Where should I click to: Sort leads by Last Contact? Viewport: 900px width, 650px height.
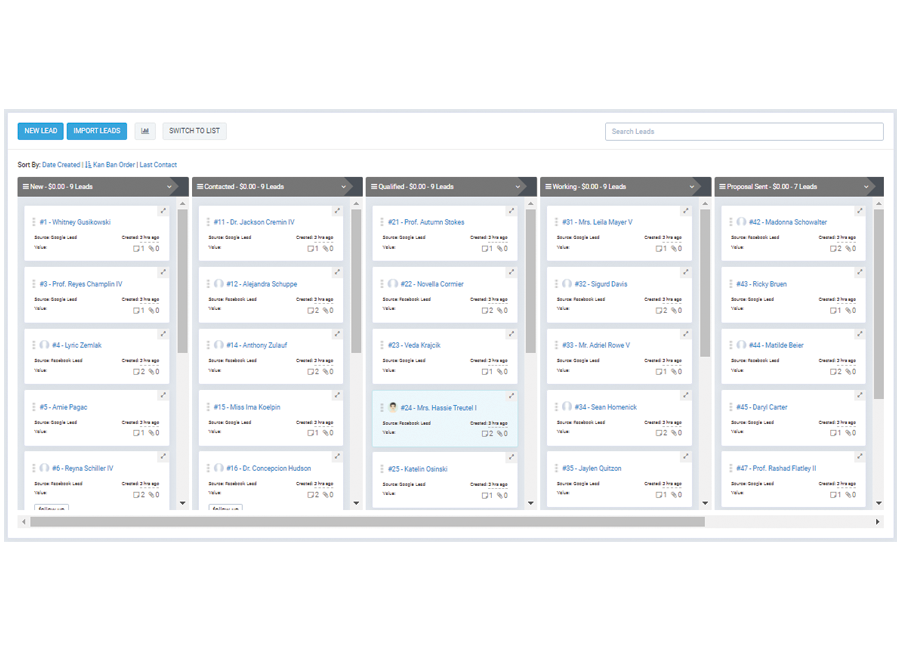[158, 165]
